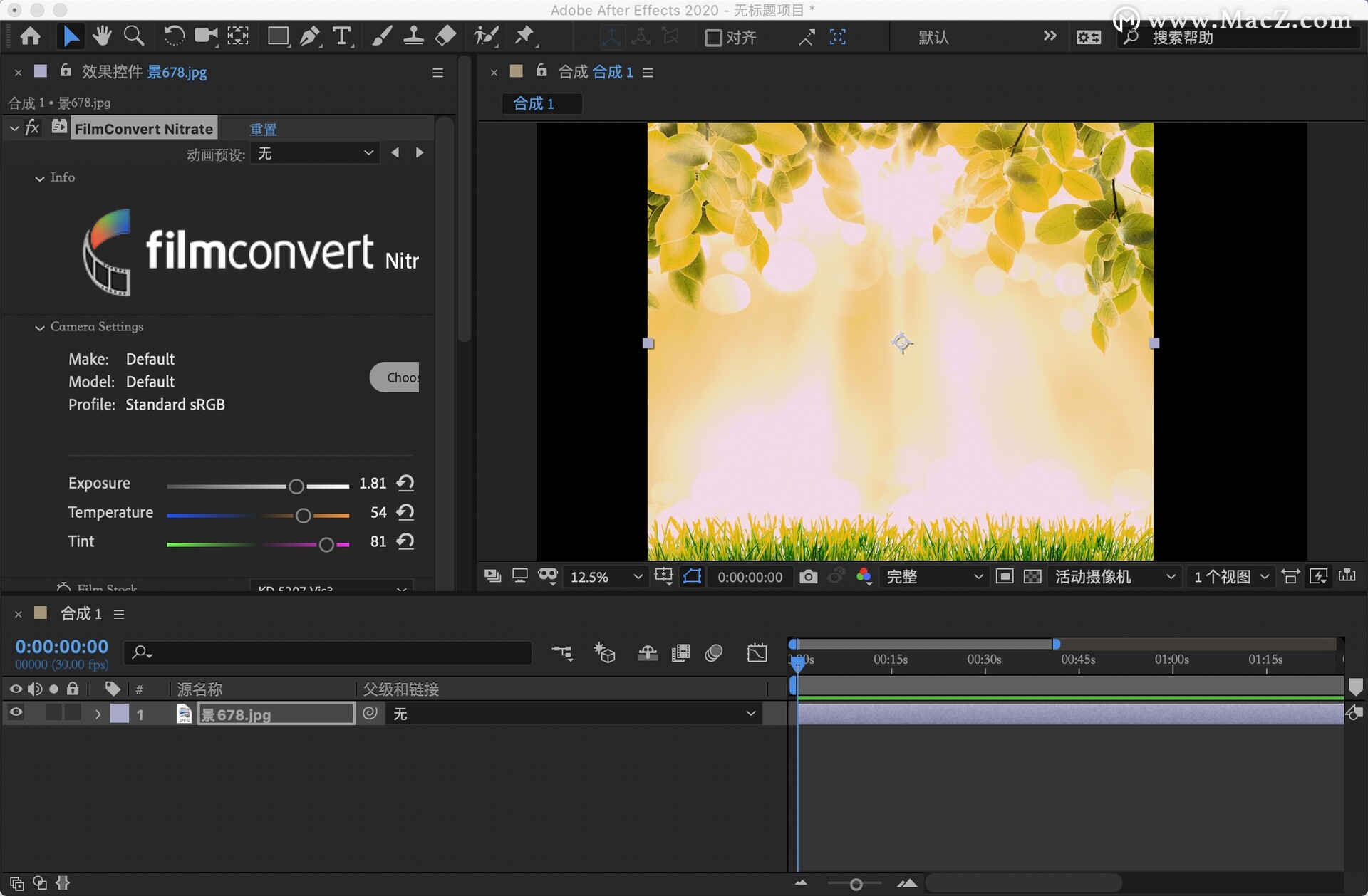The width and height of the screenshot is (1368, 896).
Task: Take a snapshot with camera icon
Action: [x=808, y=577]
